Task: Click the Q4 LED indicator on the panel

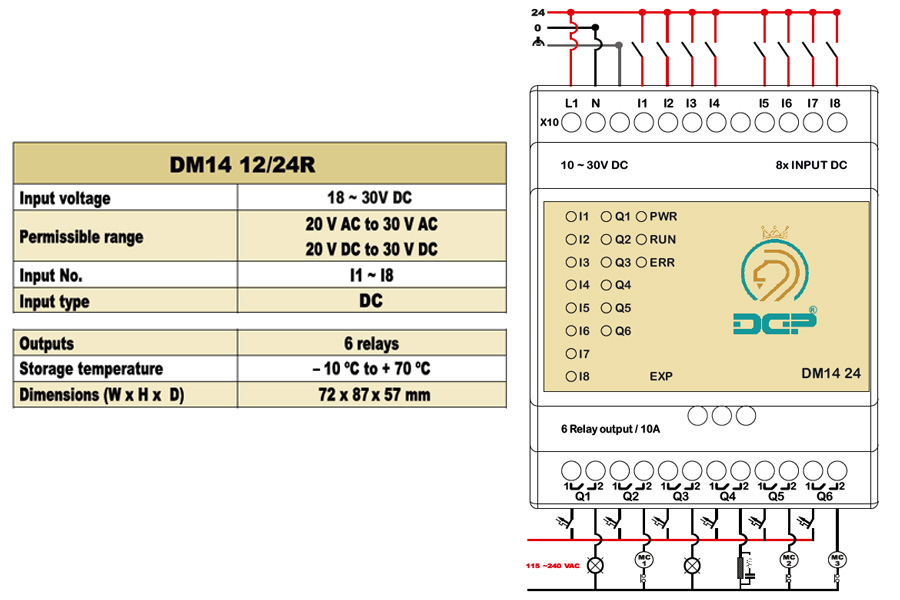Action: click(x=606, y=285)
